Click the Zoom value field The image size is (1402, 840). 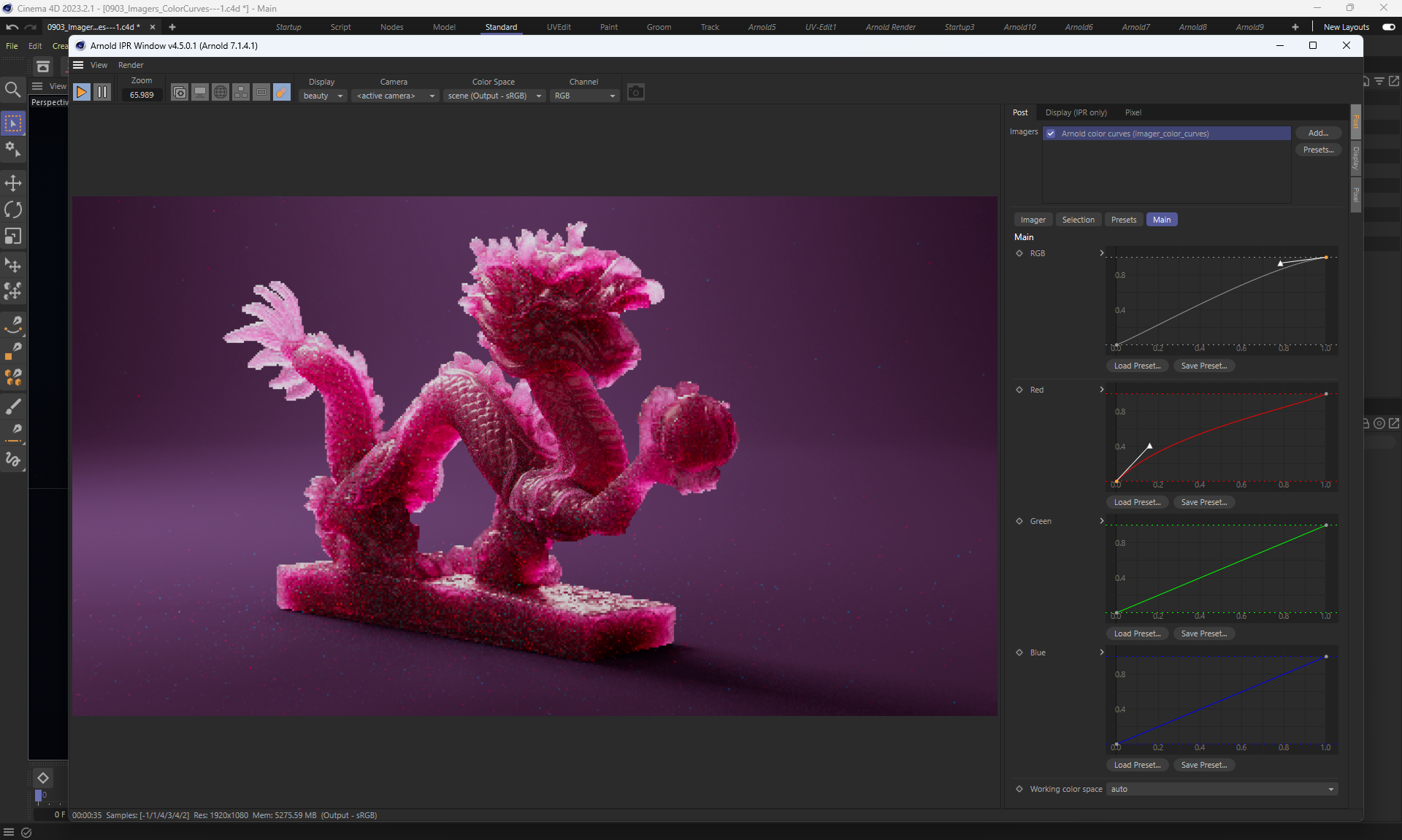coord(142,96)
